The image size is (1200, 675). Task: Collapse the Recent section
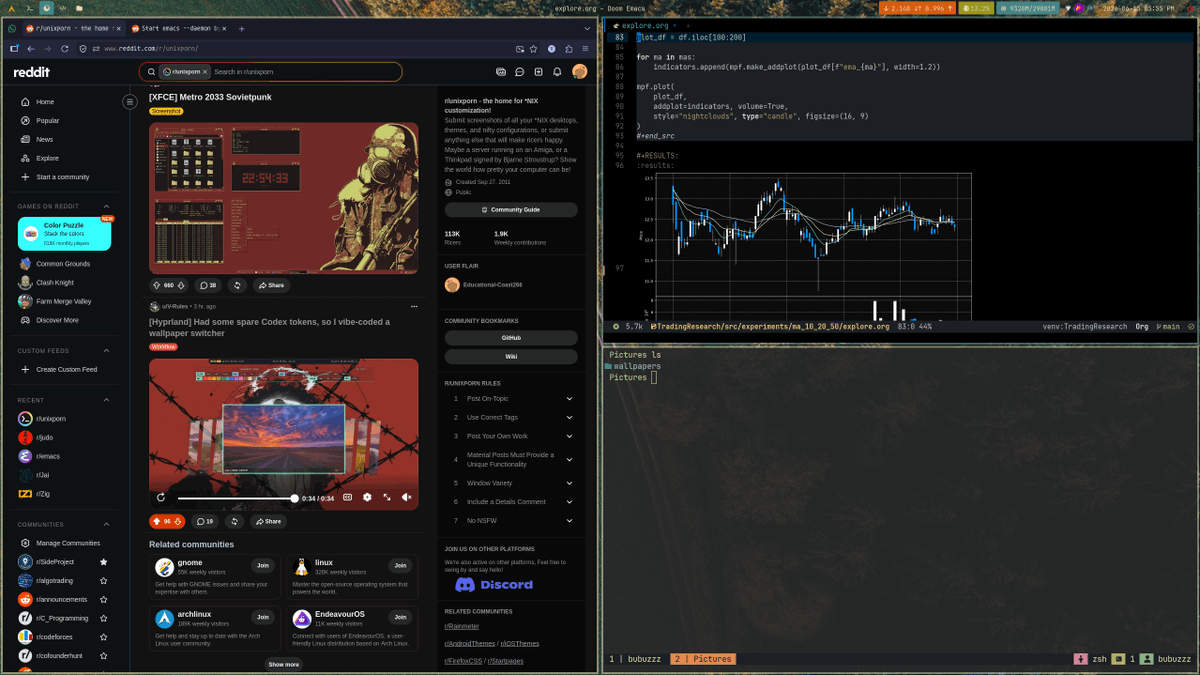point(107,400)
